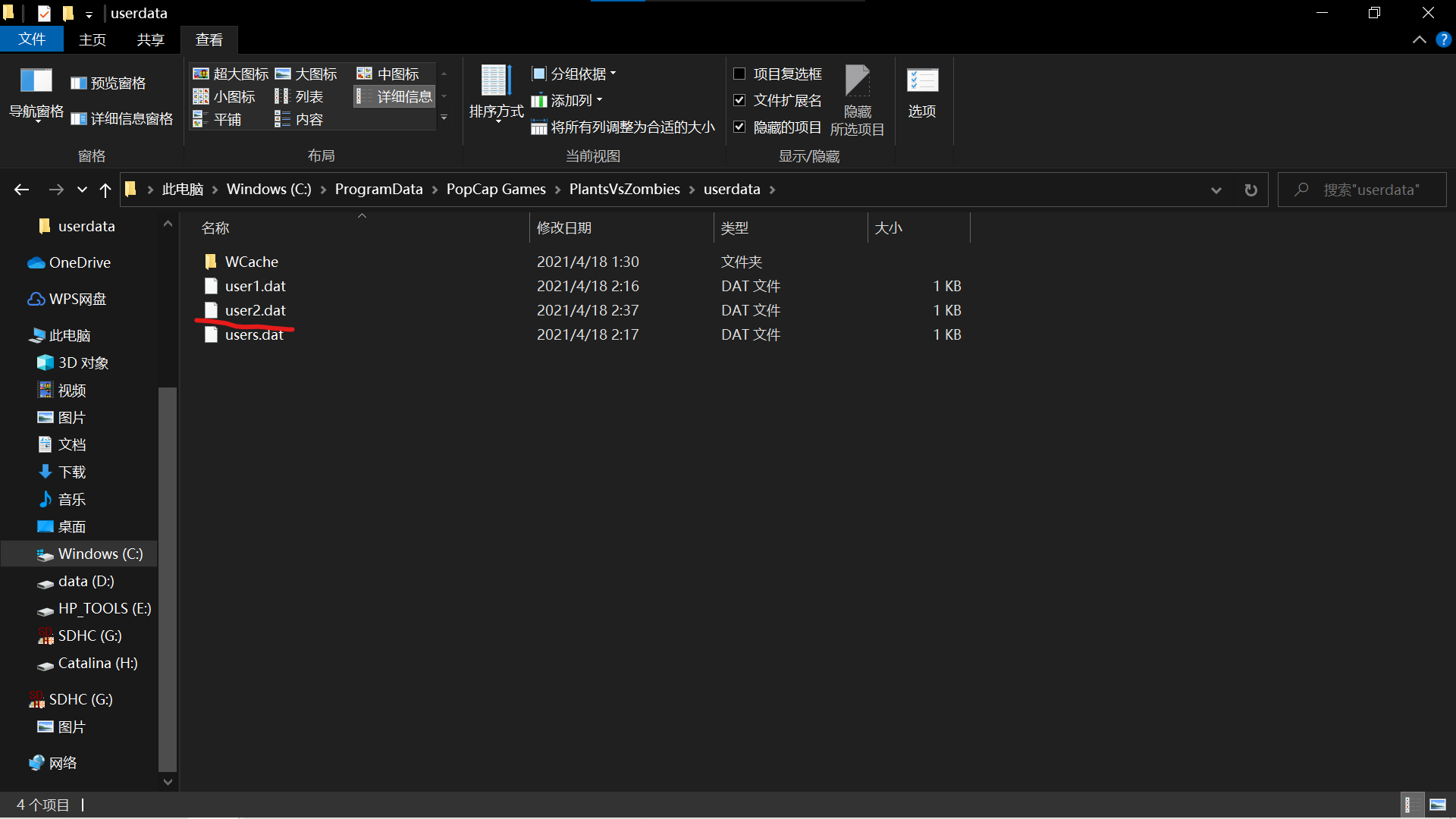Screen dimensions: 1456x819
Task: Size all columns to fit (将所有列调整为合适的大小)
Action: (623, 127)
